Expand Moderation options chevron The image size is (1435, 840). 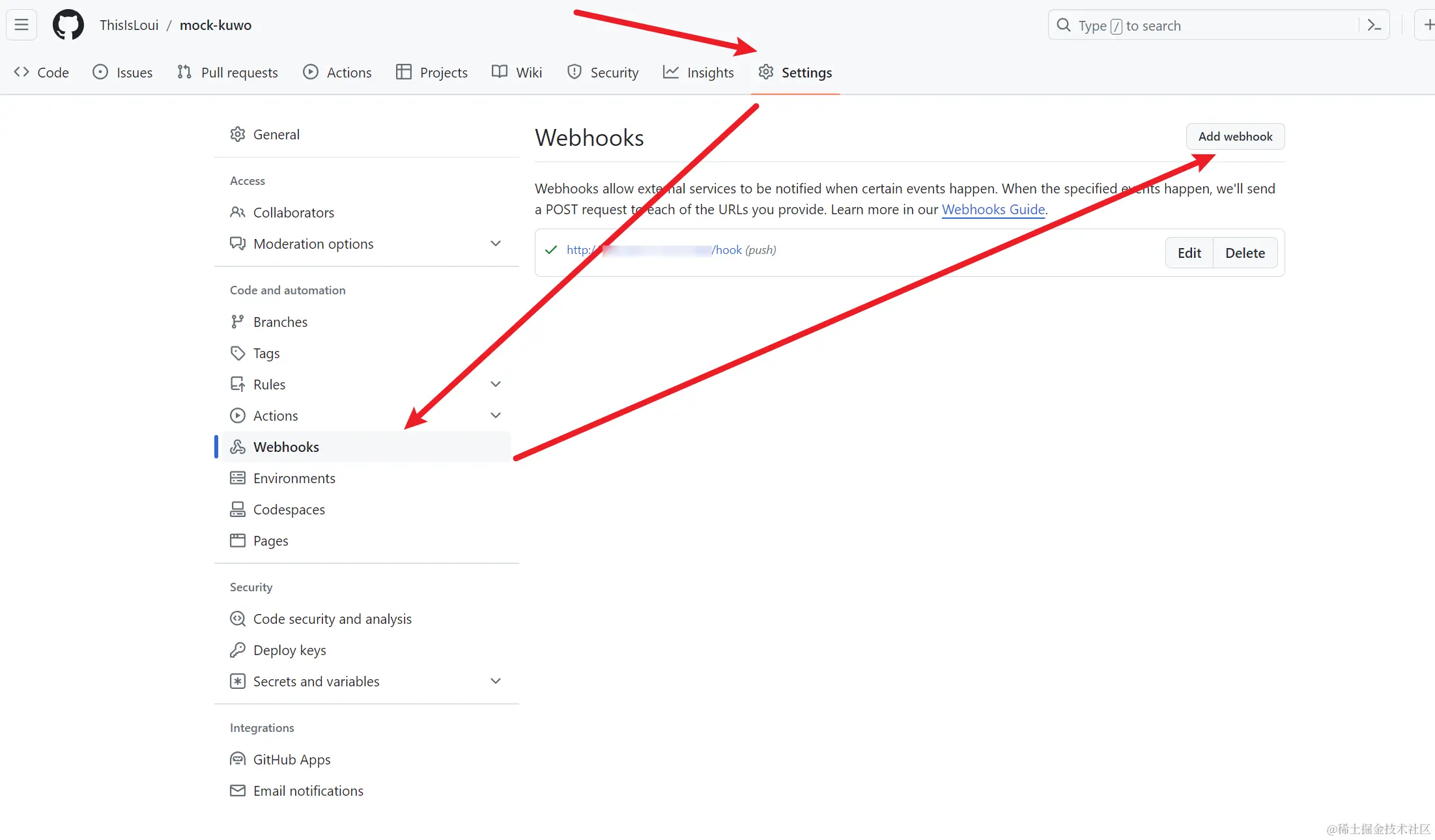tap(495, 244)
